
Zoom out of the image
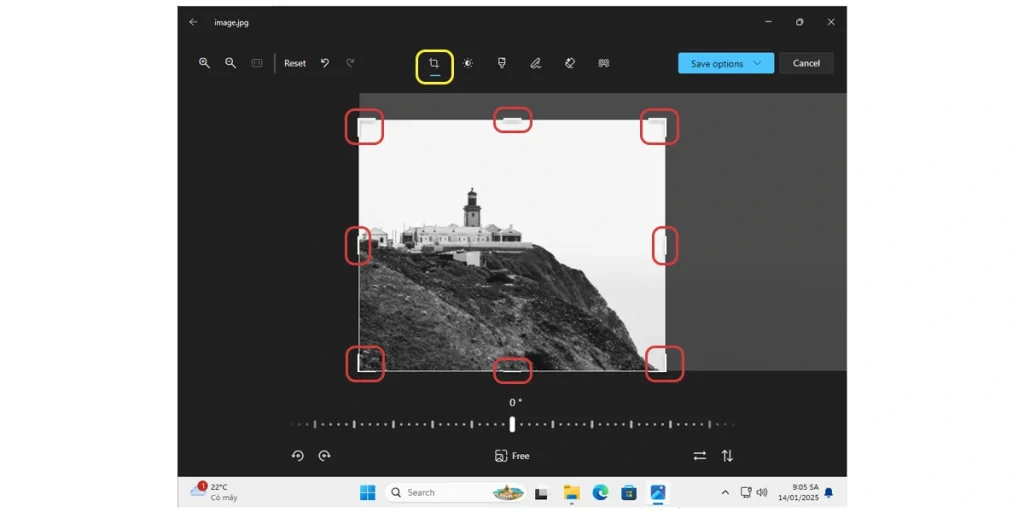click(230, 63)
